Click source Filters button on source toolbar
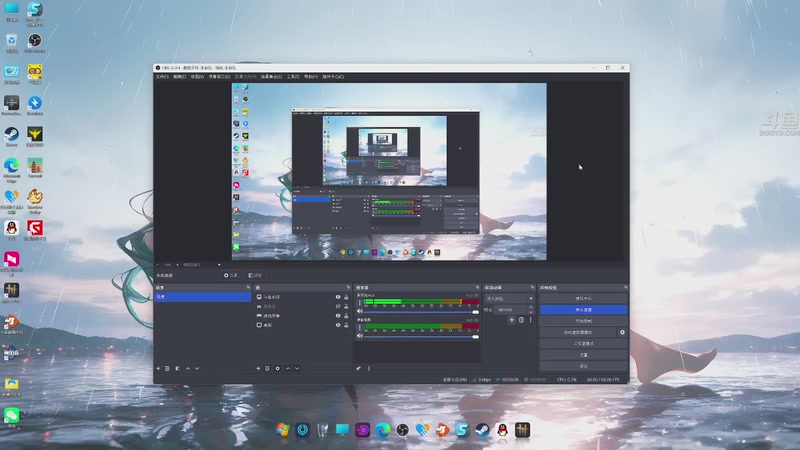 click(255, 276)
